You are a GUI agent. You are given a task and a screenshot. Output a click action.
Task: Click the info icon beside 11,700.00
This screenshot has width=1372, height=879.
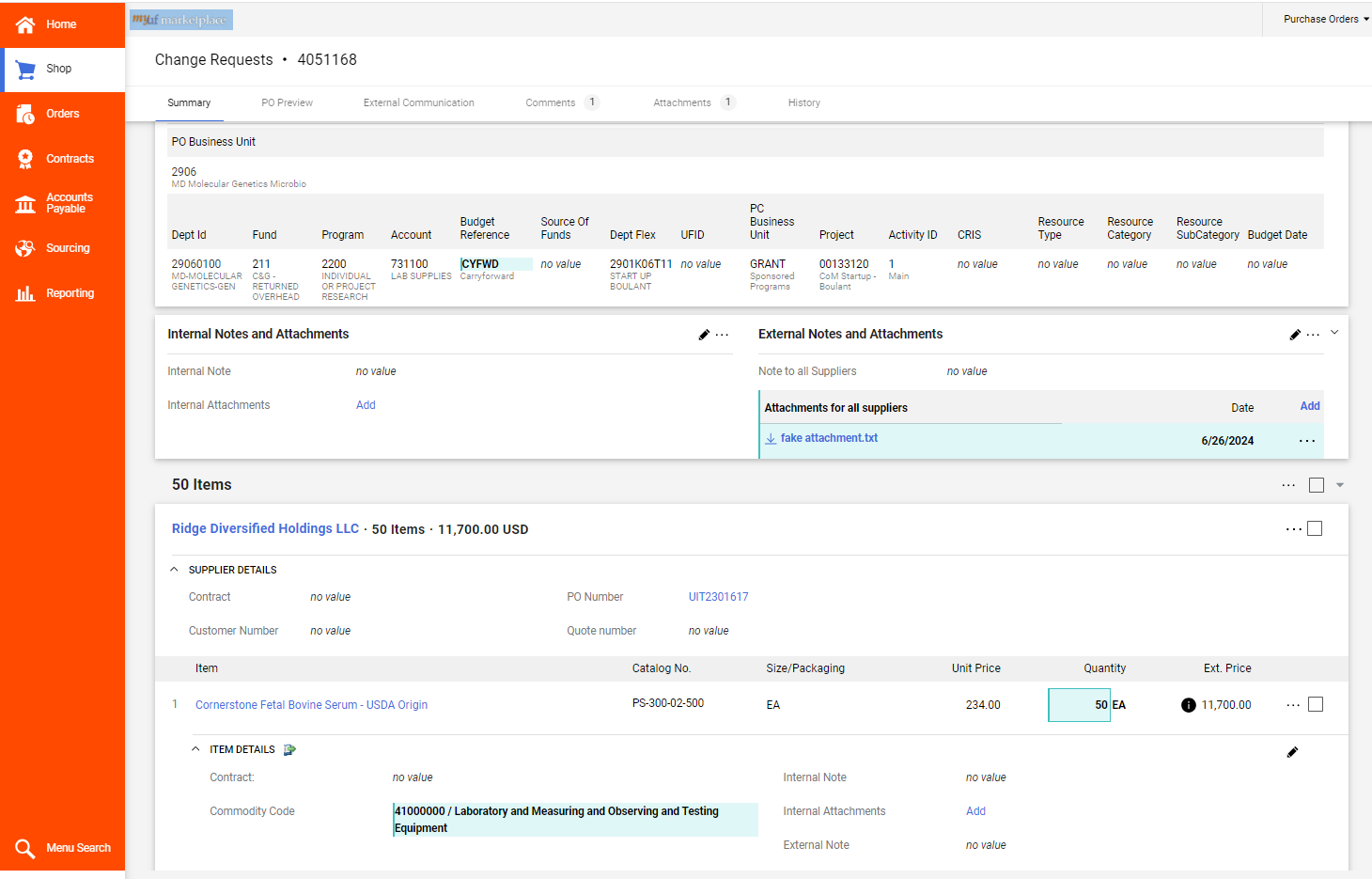point(1188,705)
